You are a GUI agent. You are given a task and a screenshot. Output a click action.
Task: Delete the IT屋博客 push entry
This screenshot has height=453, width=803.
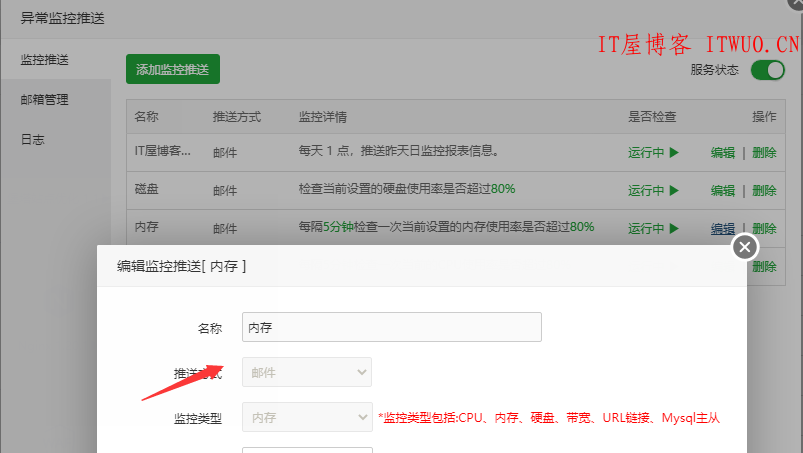(764, 153)
